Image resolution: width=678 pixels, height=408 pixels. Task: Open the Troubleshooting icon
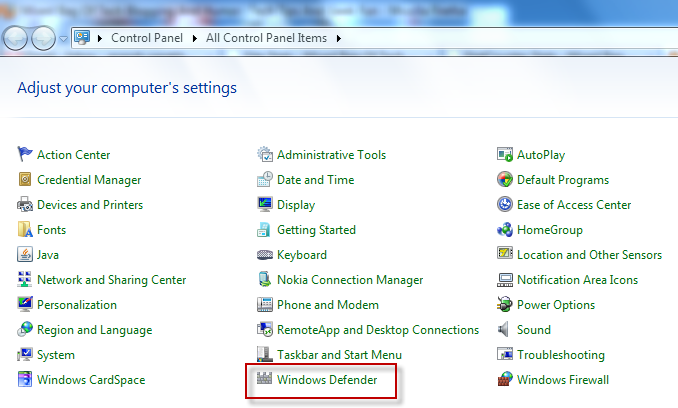click(505, 354)
